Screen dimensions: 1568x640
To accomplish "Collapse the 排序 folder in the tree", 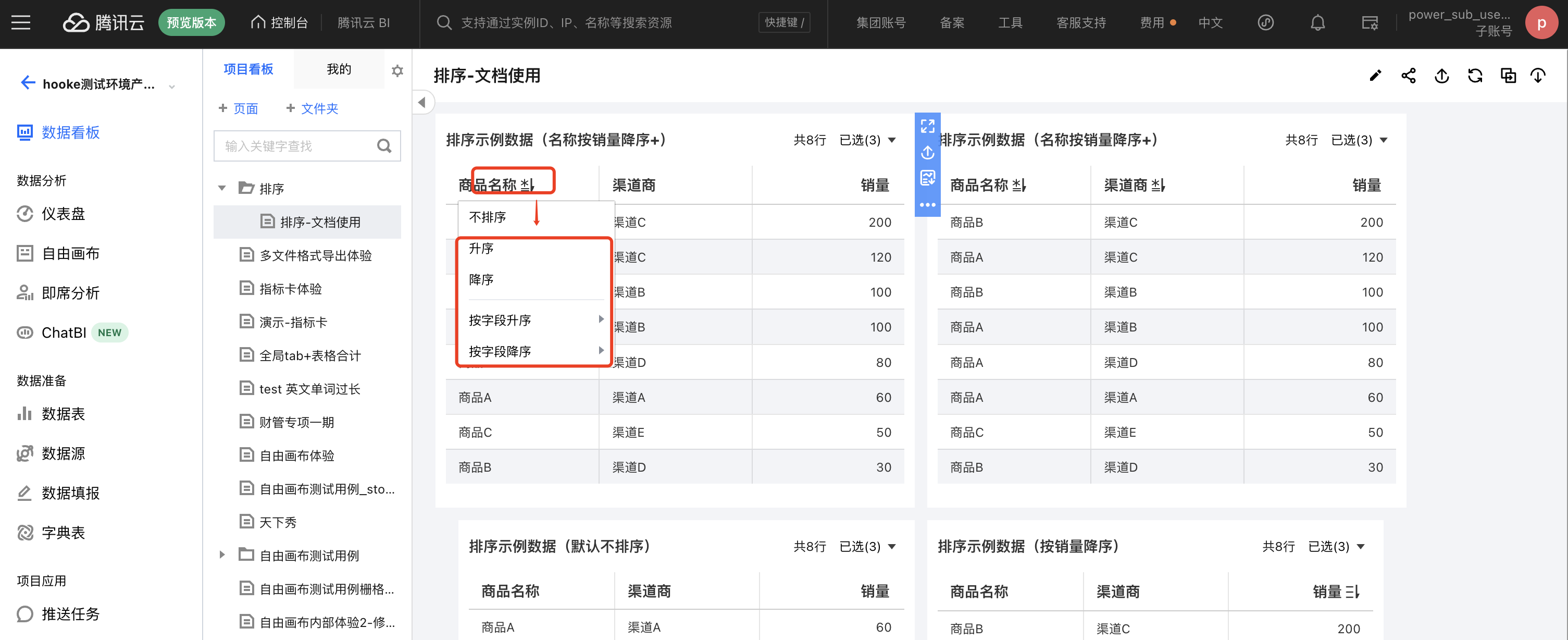I will [x=222, y=188].
